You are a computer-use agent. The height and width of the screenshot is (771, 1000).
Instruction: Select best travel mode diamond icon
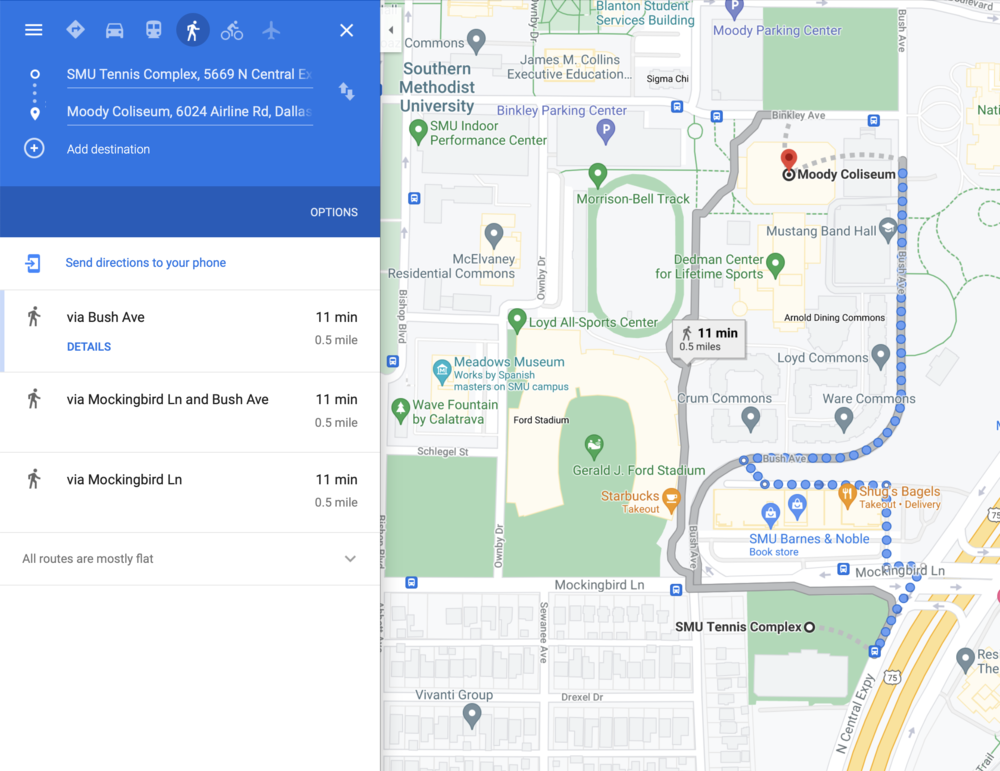(x=75, y=30)
